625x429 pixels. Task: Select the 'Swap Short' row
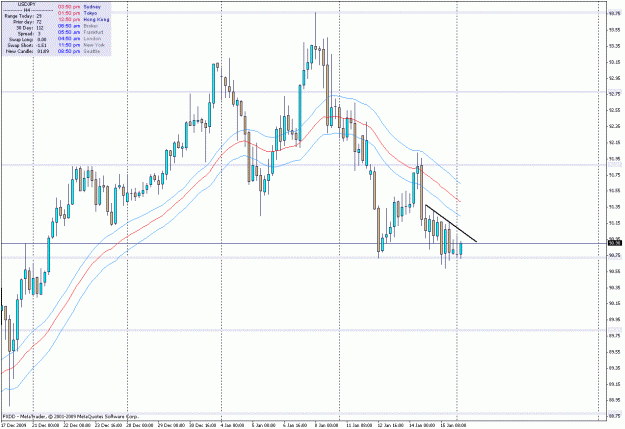27,45
